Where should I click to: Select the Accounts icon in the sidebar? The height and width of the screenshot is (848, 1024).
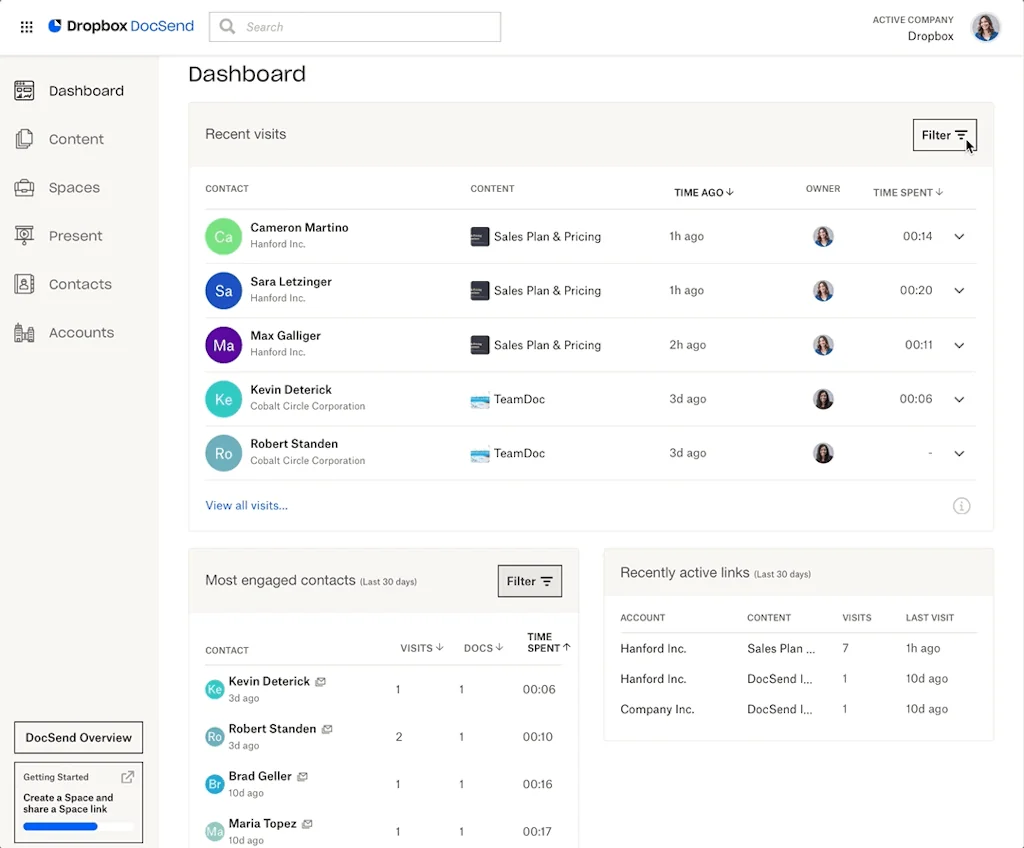click(23, 332)
